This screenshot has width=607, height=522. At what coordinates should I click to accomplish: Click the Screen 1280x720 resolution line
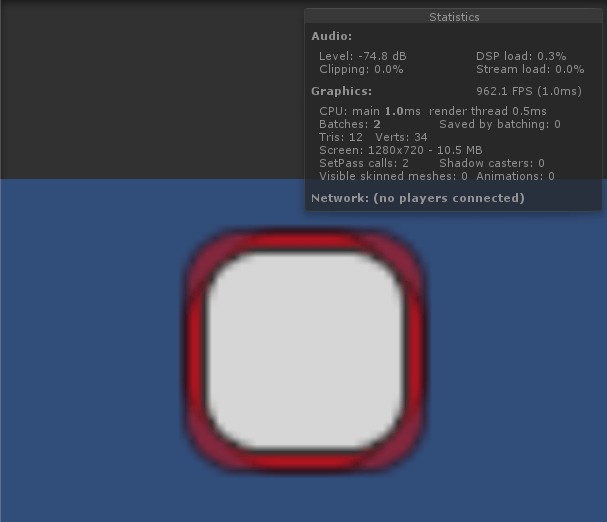401,150
